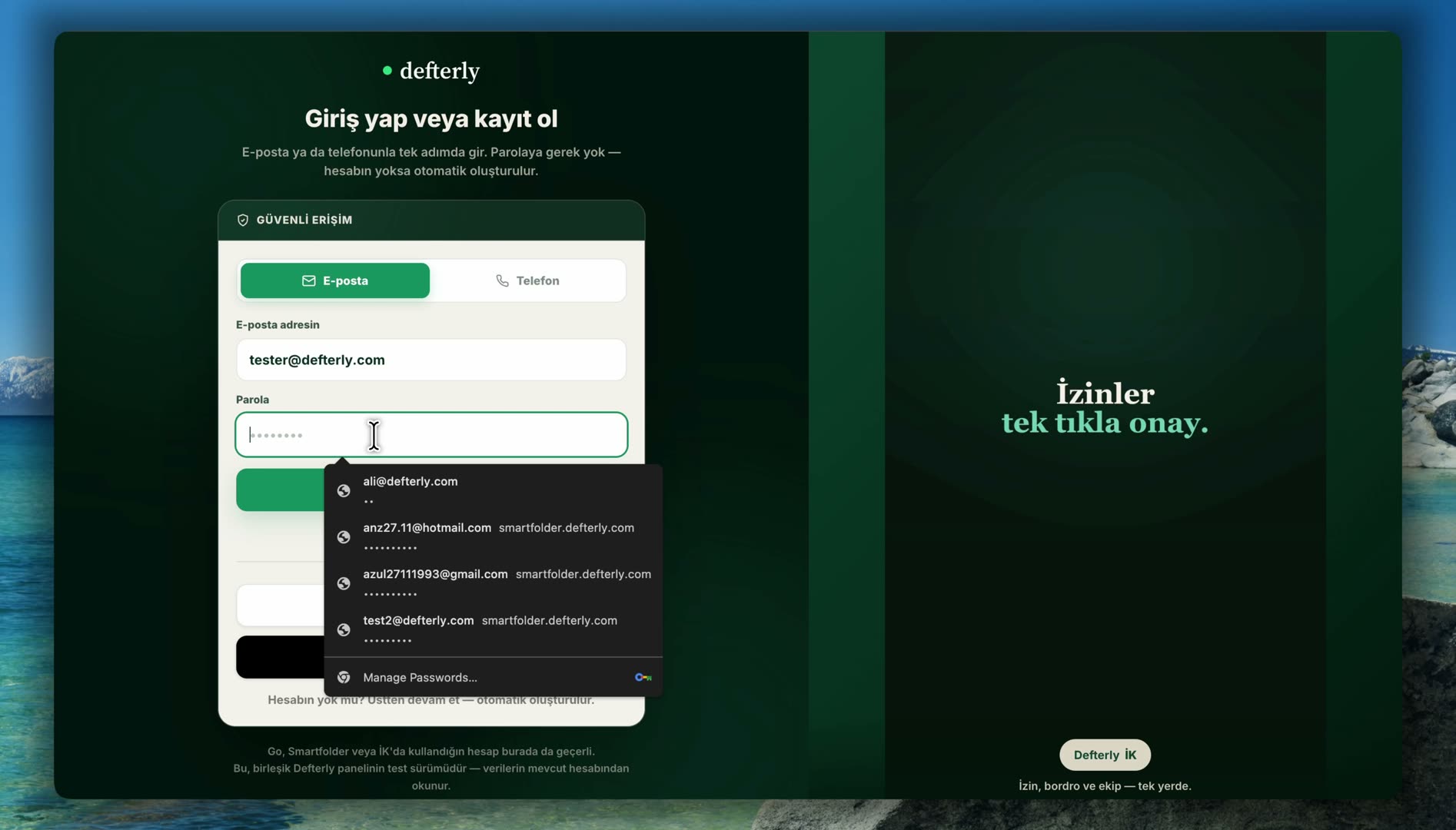
Task: Click the phone icon in Telefon tab
Action: pos(502,281)
